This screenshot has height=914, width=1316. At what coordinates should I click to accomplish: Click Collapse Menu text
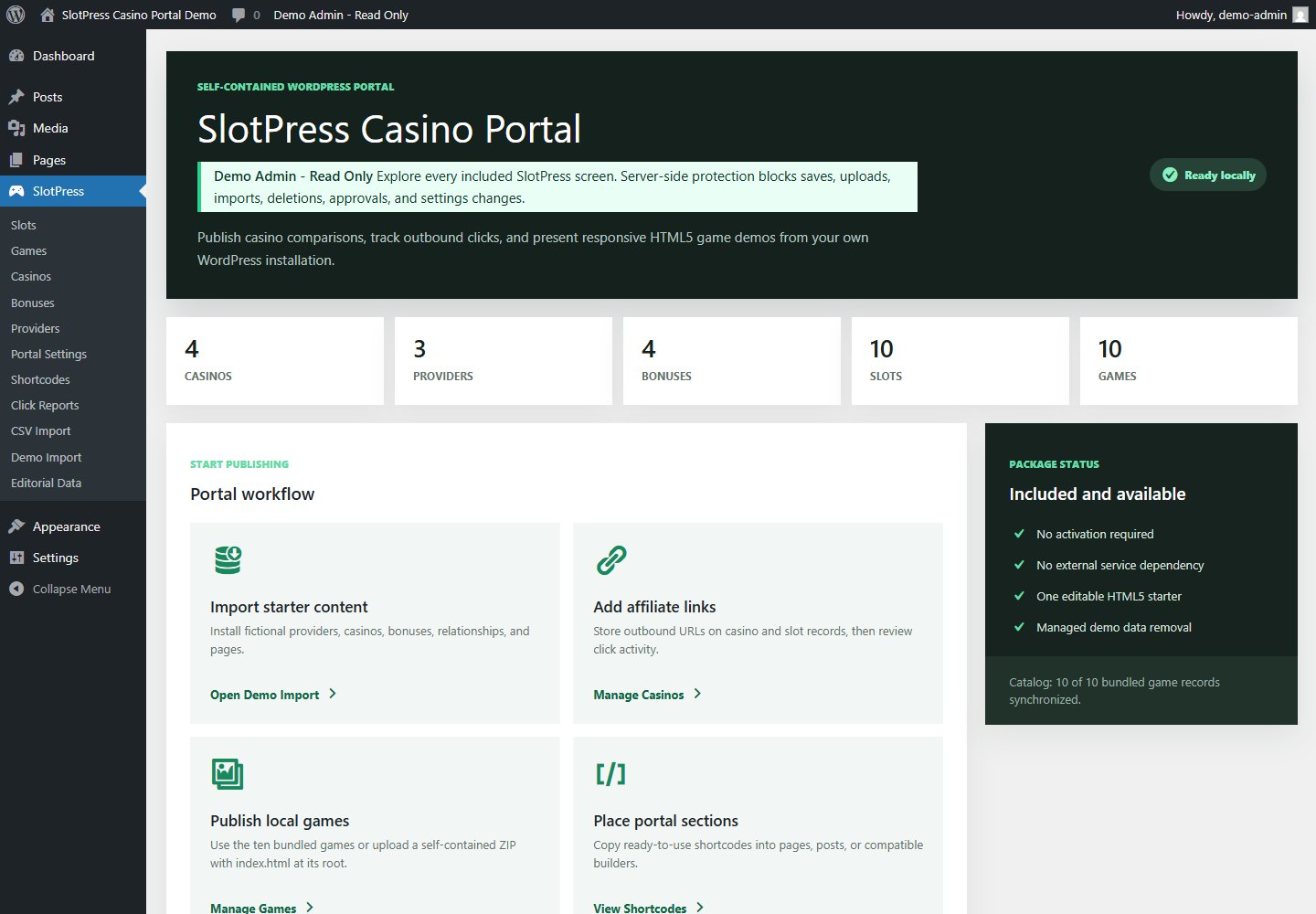(x=72, y=589)
